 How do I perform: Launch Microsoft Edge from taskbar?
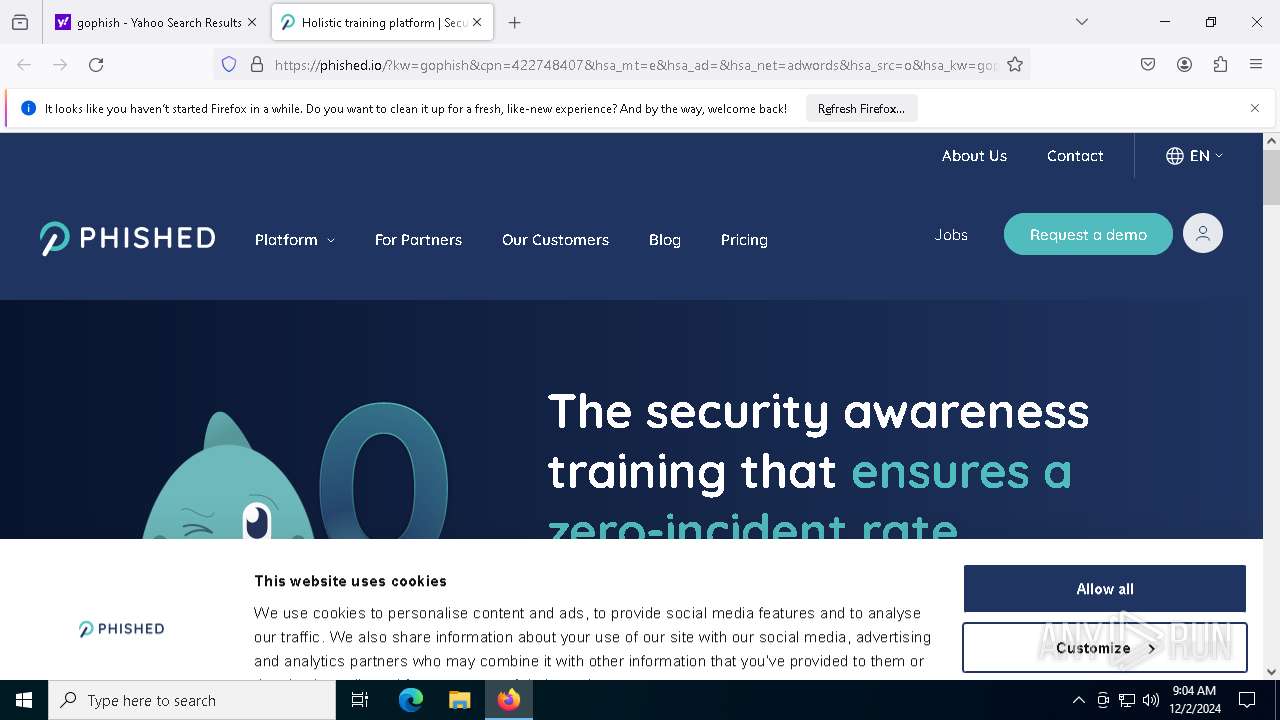tap(411, 700)
